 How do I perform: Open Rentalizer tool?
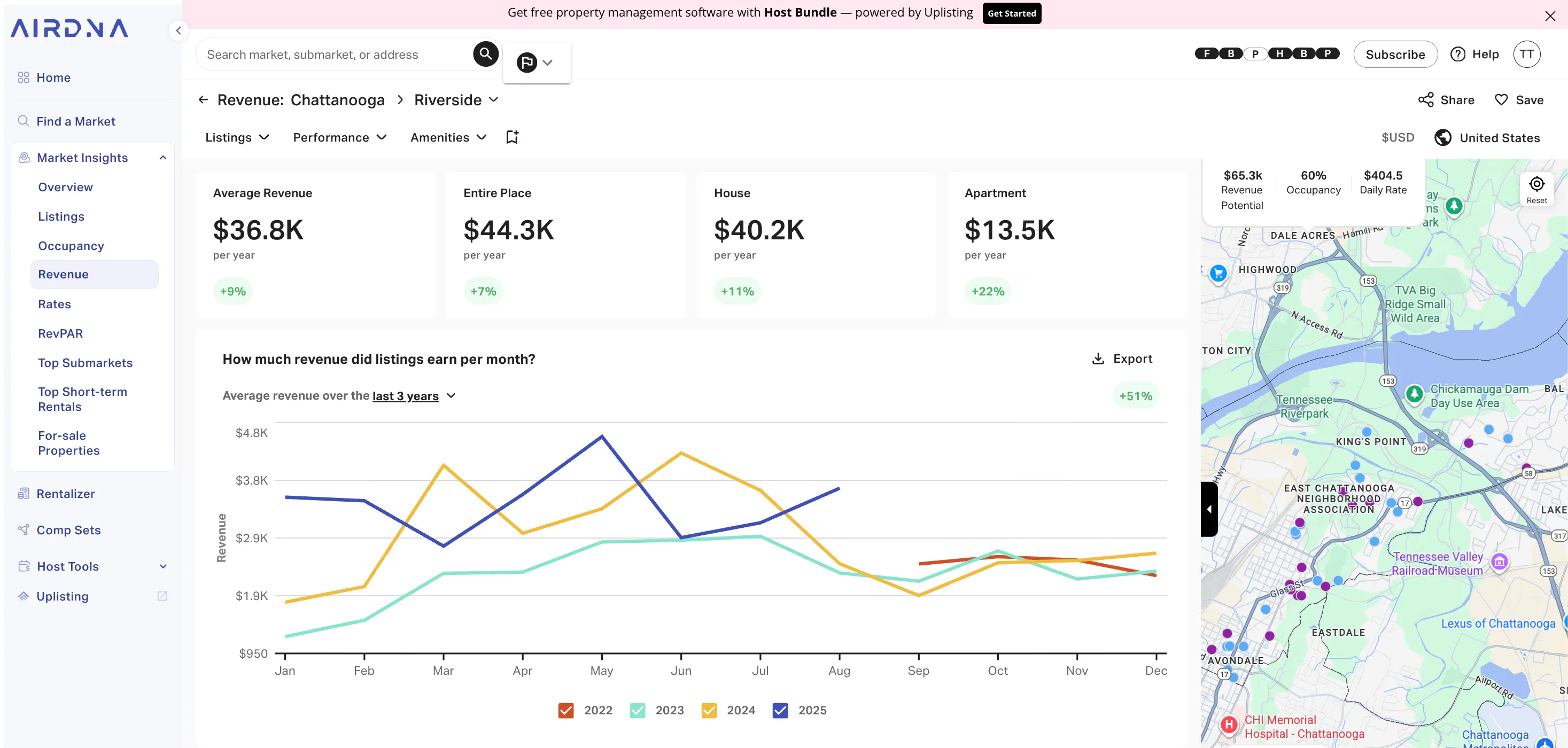click(65, 494)
